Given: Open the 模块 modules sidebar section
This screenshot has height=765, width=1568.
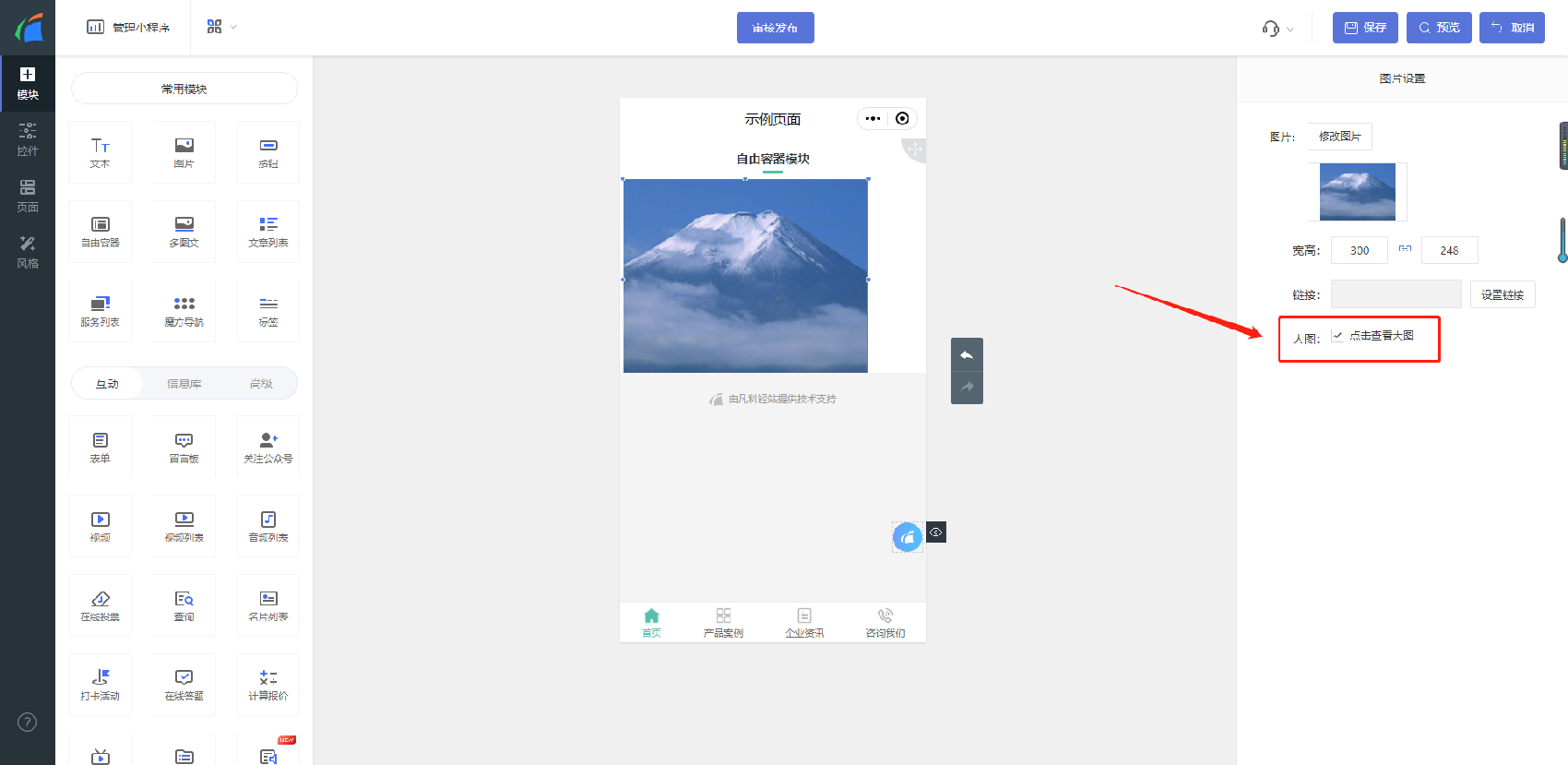Looking at the screenshot, I should tap(28, 83).
